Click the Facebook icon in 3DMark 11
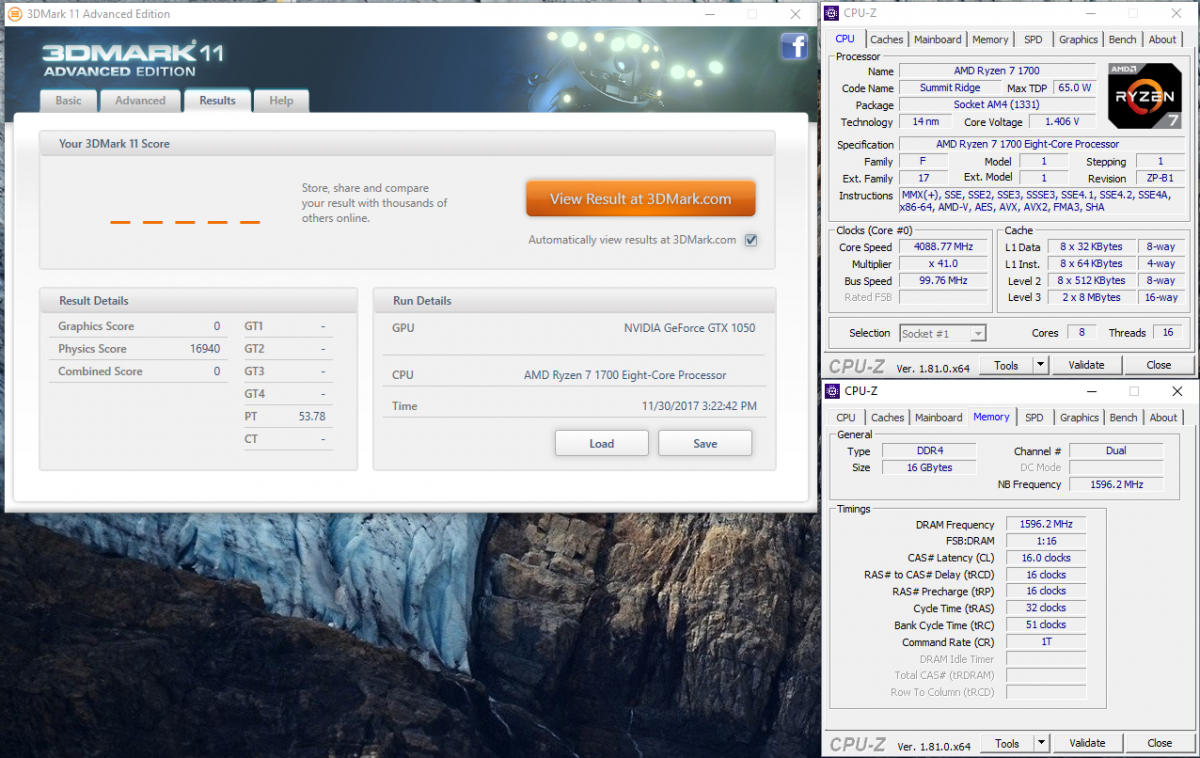The image size is (1200, 758). tap(794, 46)
